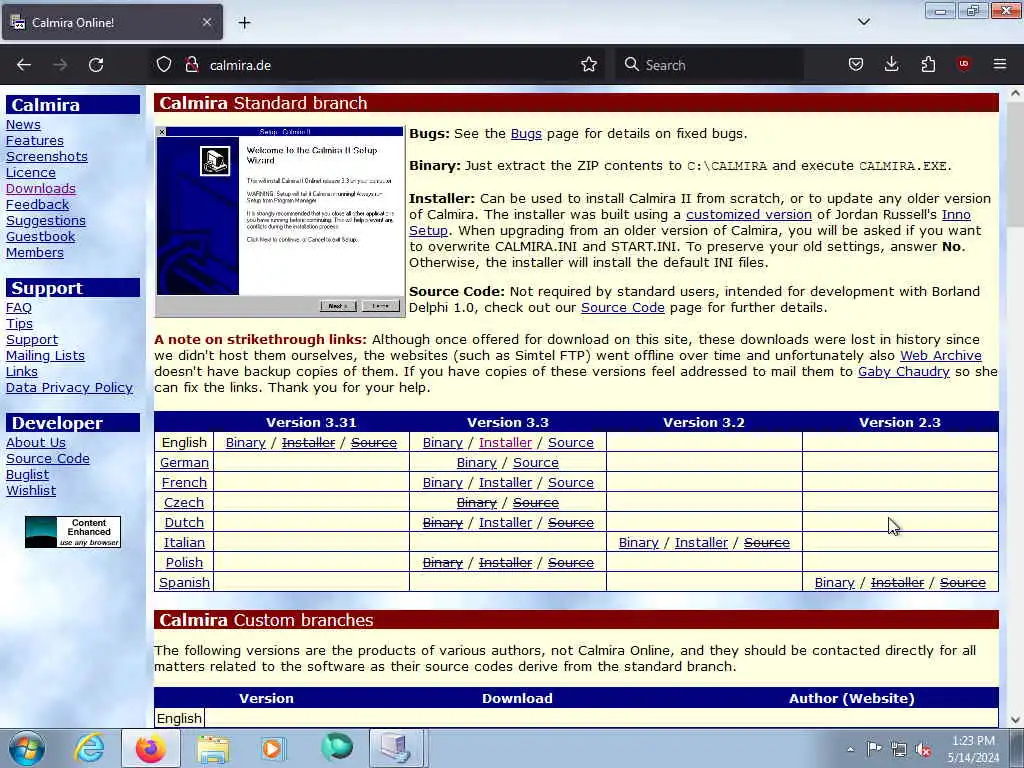Follow the customized version link

coord(748,215)
